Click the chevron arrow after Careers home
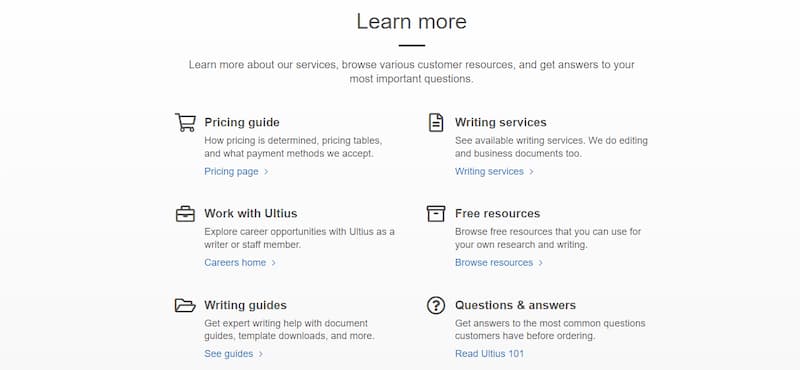The image size is (800, 370). pos(273,263)
